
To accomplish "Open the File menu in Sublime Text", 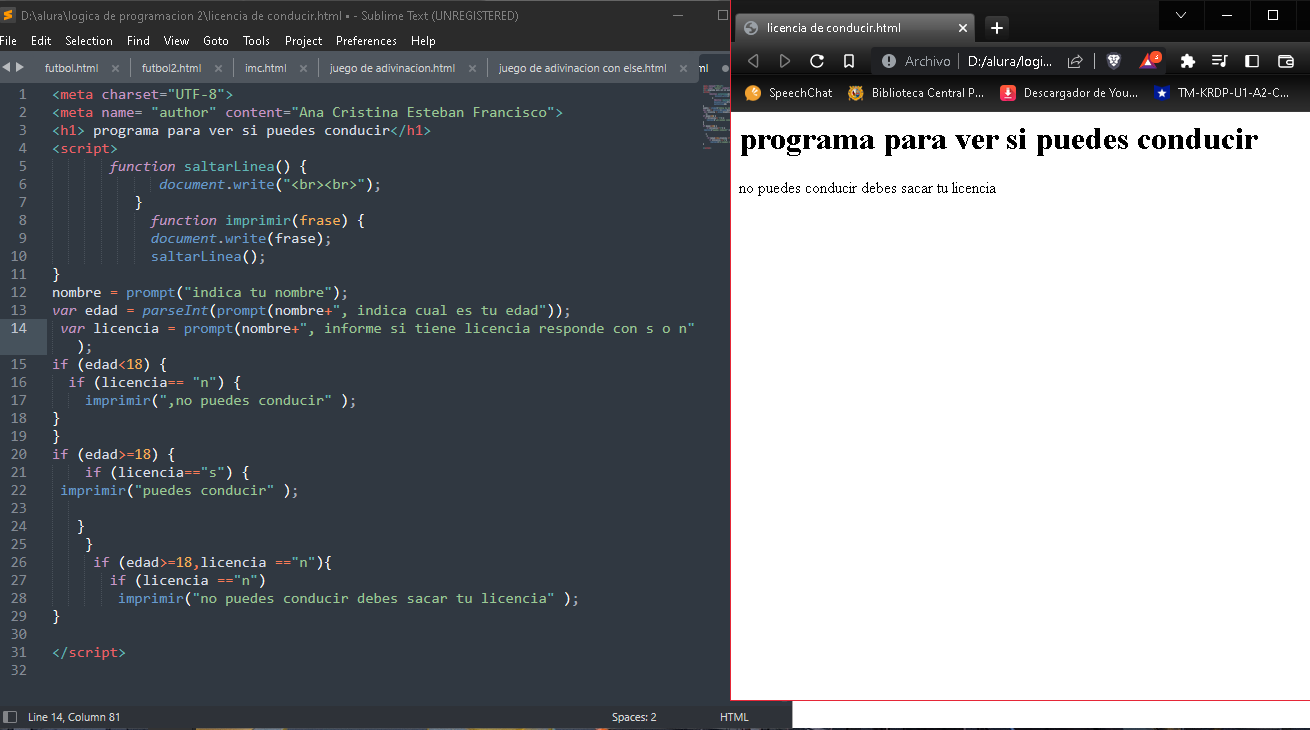I will (x=9, y=41).
